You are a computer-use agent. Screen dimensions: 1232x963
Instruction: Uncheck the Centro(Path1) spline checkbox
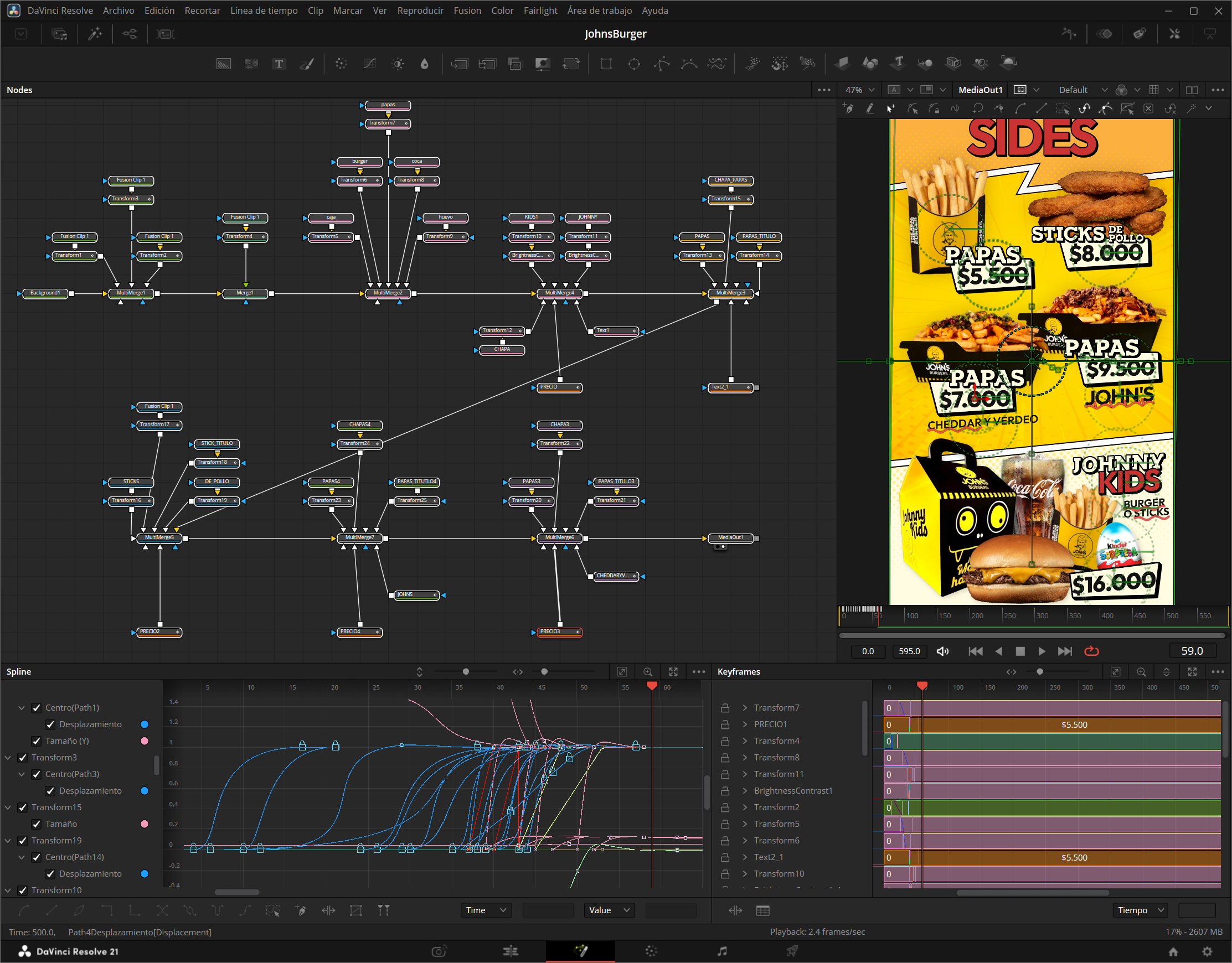[x=37, y=708]
